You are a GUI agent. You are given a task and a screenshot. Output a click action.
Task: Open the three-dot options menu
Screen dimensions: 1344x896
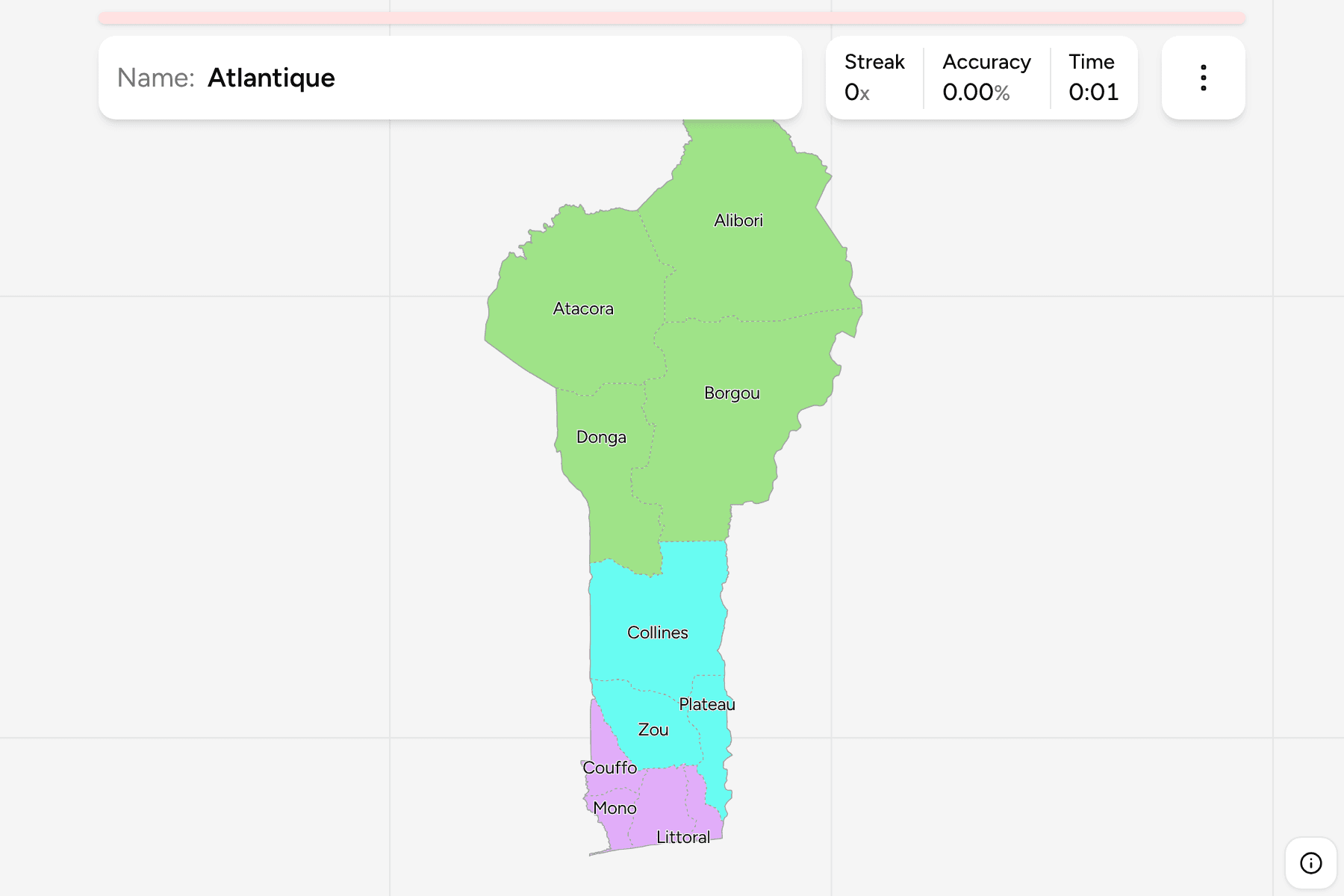(1203, 78)
